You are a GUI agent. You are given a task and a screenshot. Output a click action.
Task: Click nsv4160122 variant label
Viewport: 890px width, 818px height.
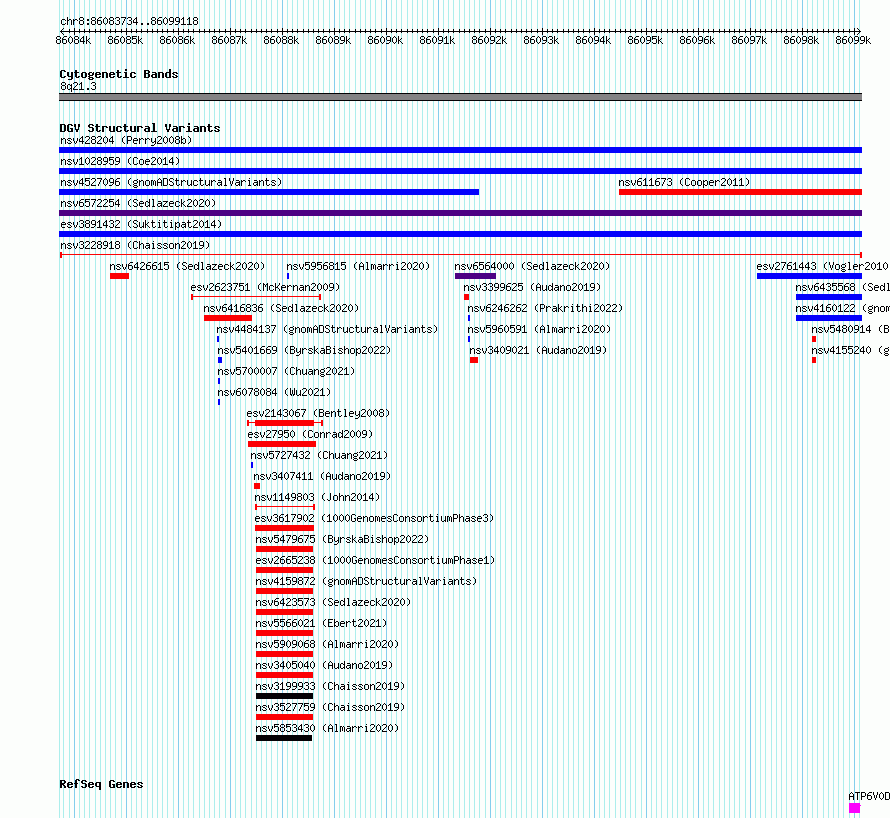(x=842, y=308)
